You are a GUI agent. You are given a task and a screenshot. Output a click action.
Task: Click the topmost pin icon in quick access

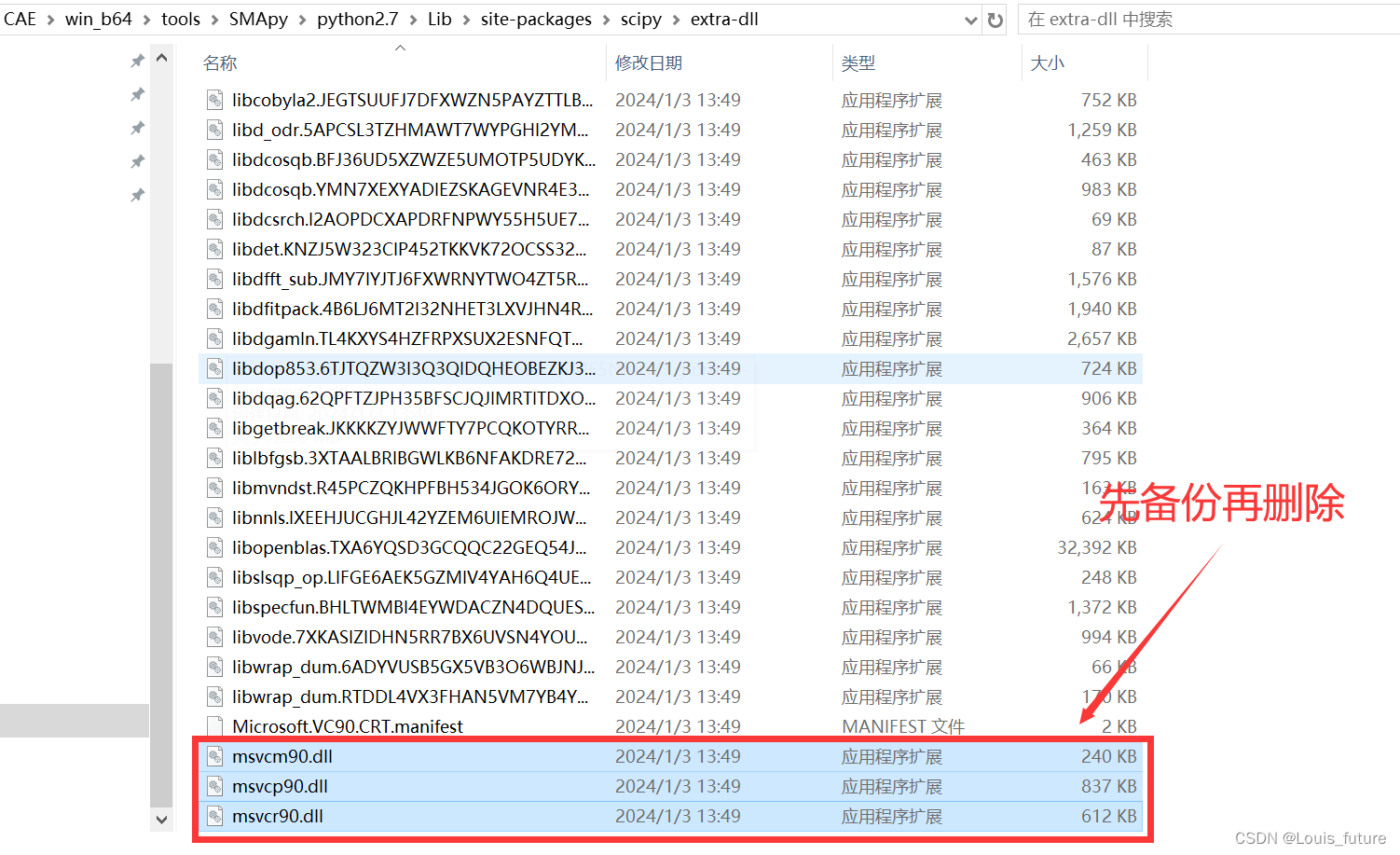[x=137, y=60]
